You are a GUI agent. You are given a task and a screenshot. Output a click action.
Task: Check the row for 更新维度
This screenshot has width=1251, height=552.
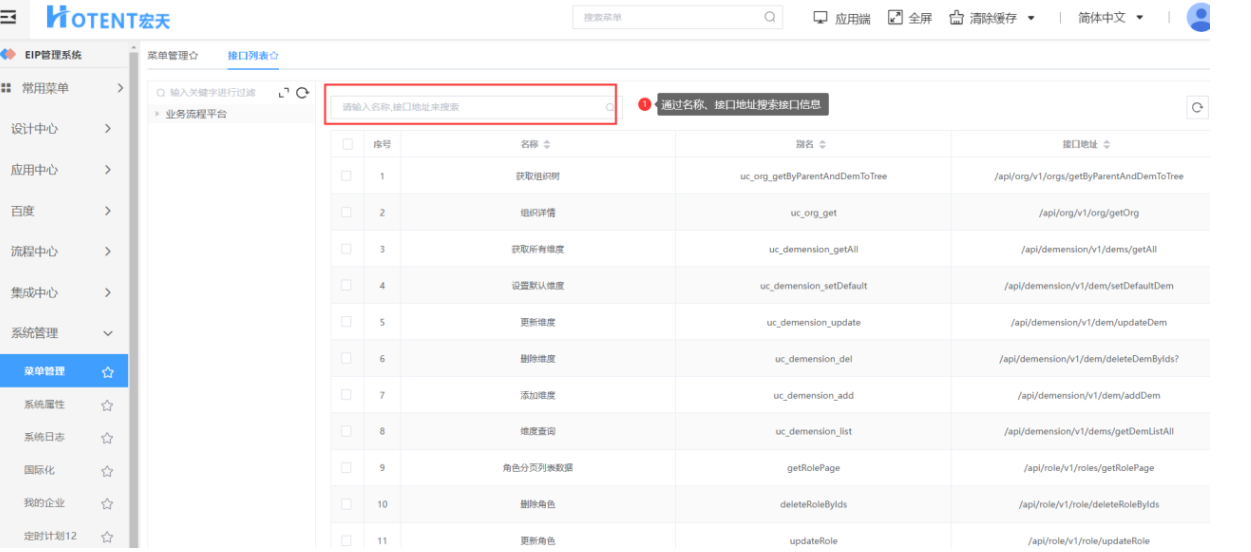pyautogui.click(x=347, y=321)
